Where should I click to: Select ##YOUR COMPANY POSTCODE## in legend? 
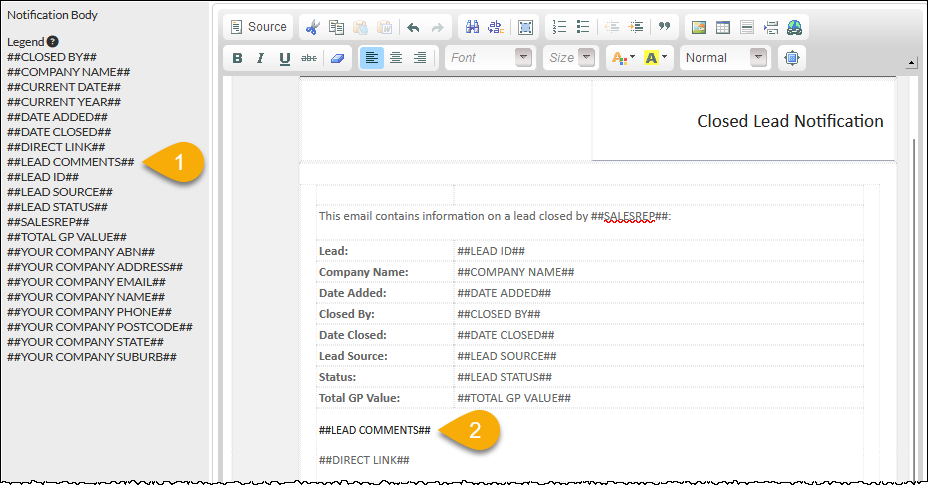click(100, 327)
